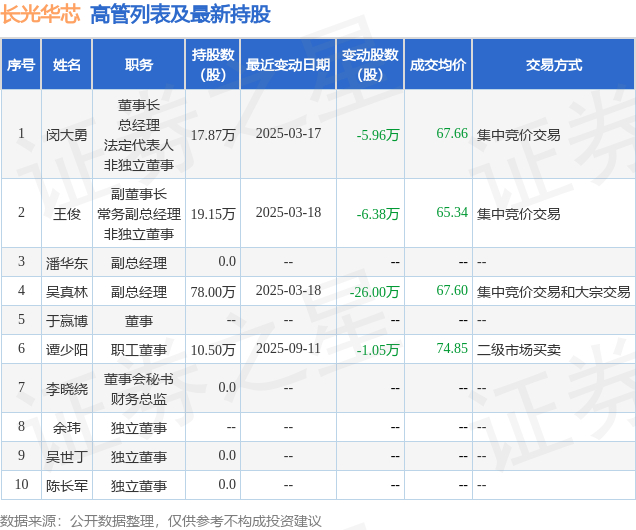The height and width of the screenshot is (530, 636).
Task: Click the 10.50万 holdings cell
Action: coord(213,350)
